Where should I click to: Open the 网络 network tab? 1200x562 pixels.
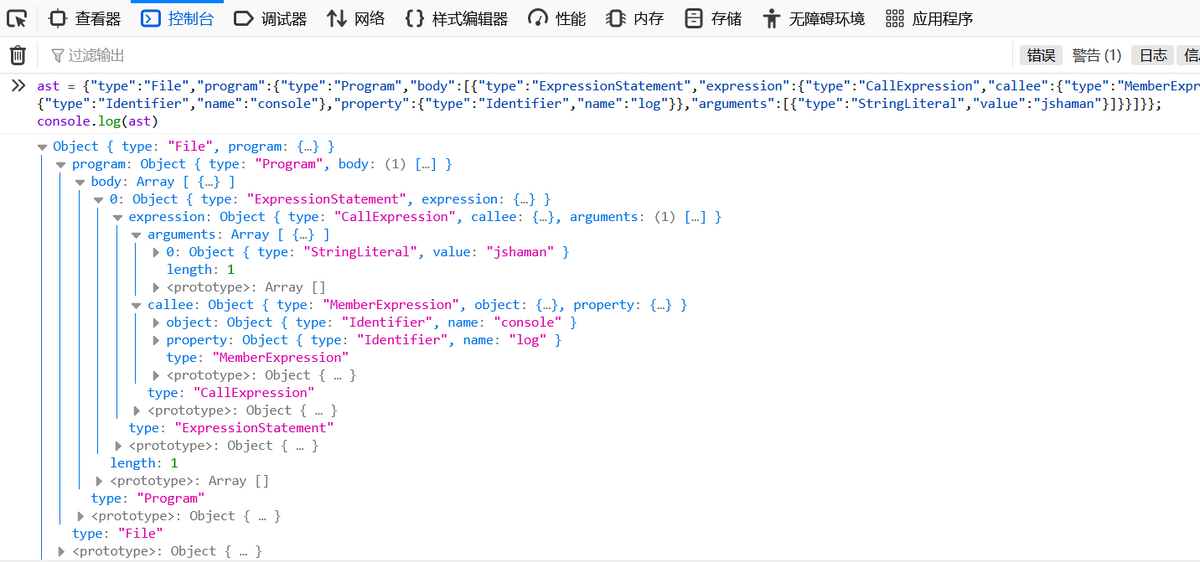tap(356, 18)
